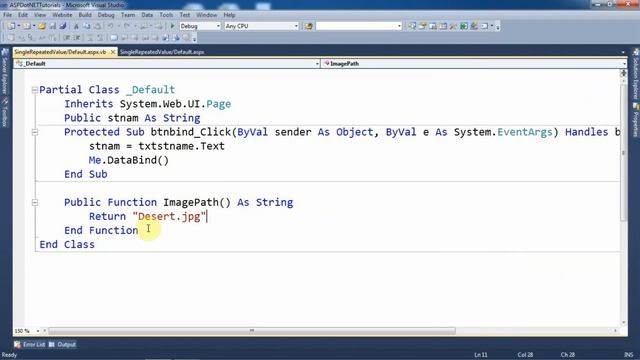Click the Error List icon in bottom bar
This screenshot has width=640, height=360.
[x=17, y=344]
